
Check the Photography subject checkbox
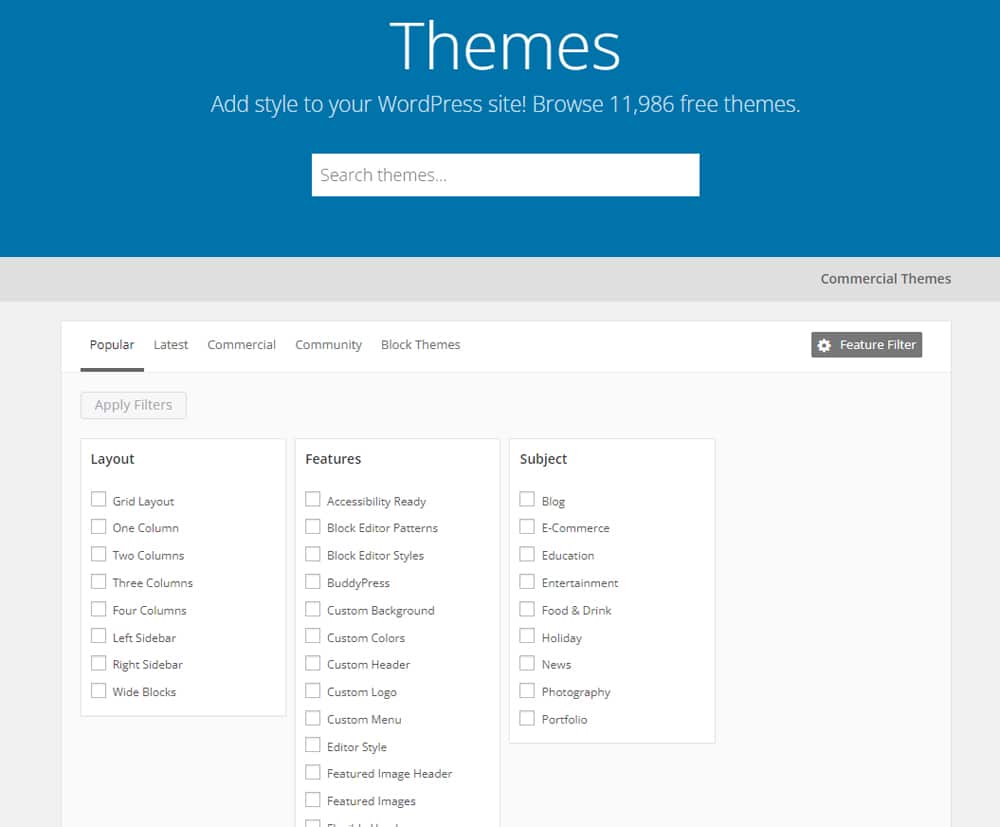[x=527, y=690]
